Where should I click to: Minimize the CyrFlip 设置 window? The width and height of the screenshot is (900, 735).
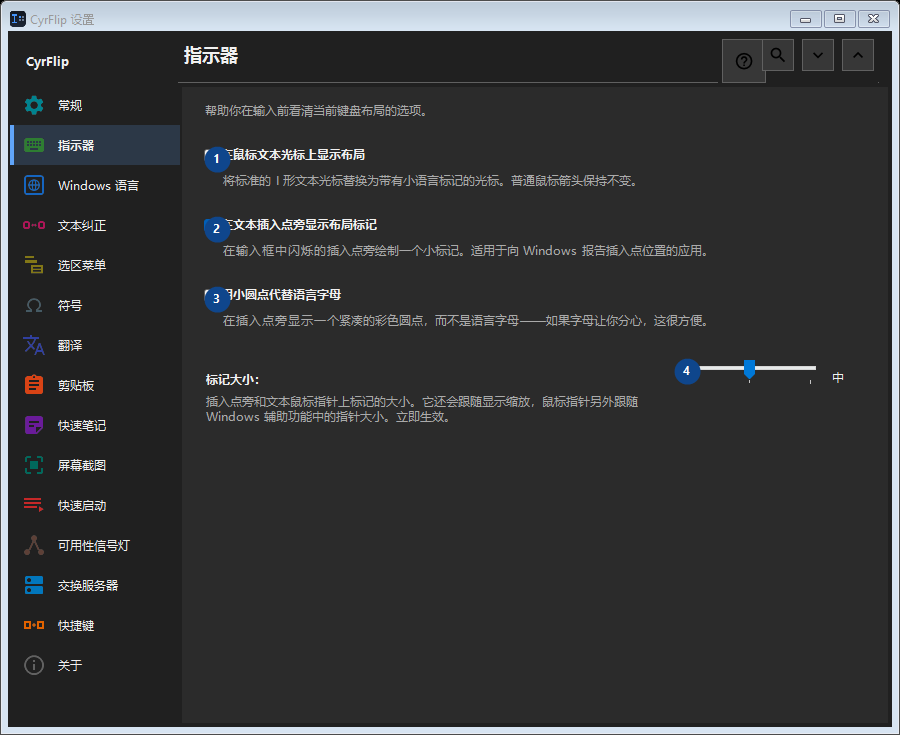[806, 19]
